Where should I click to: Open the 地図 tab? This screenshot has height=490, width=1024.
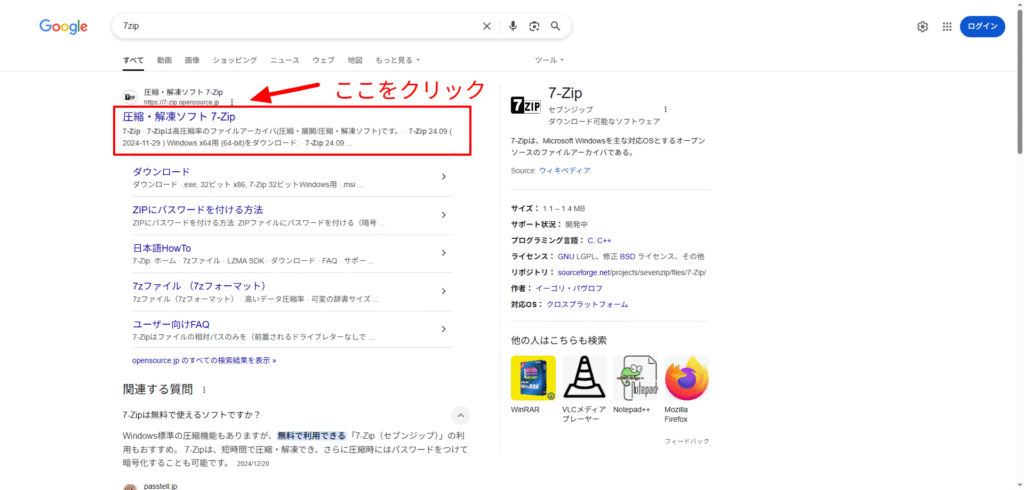355,60
